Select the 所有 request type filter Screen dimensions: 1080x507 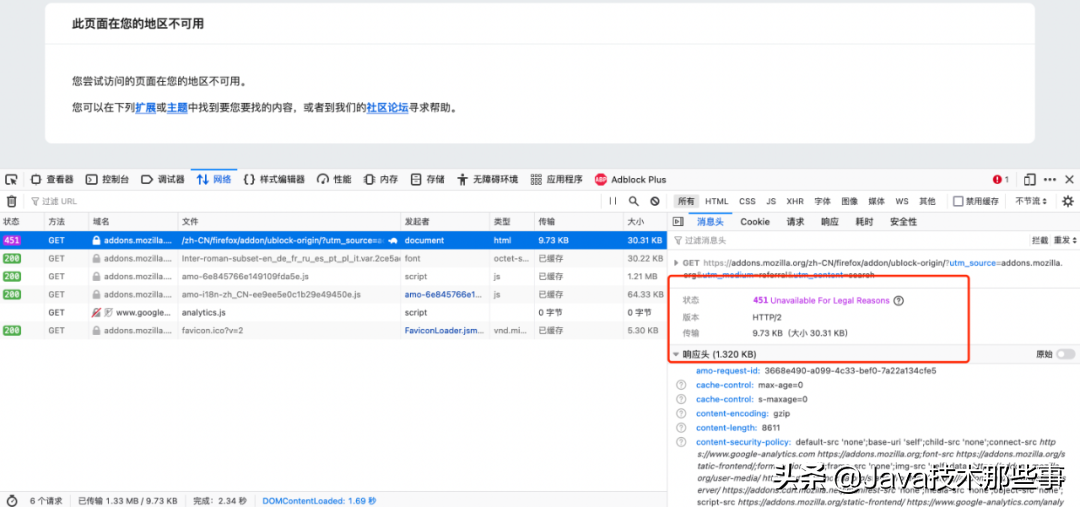686,201
